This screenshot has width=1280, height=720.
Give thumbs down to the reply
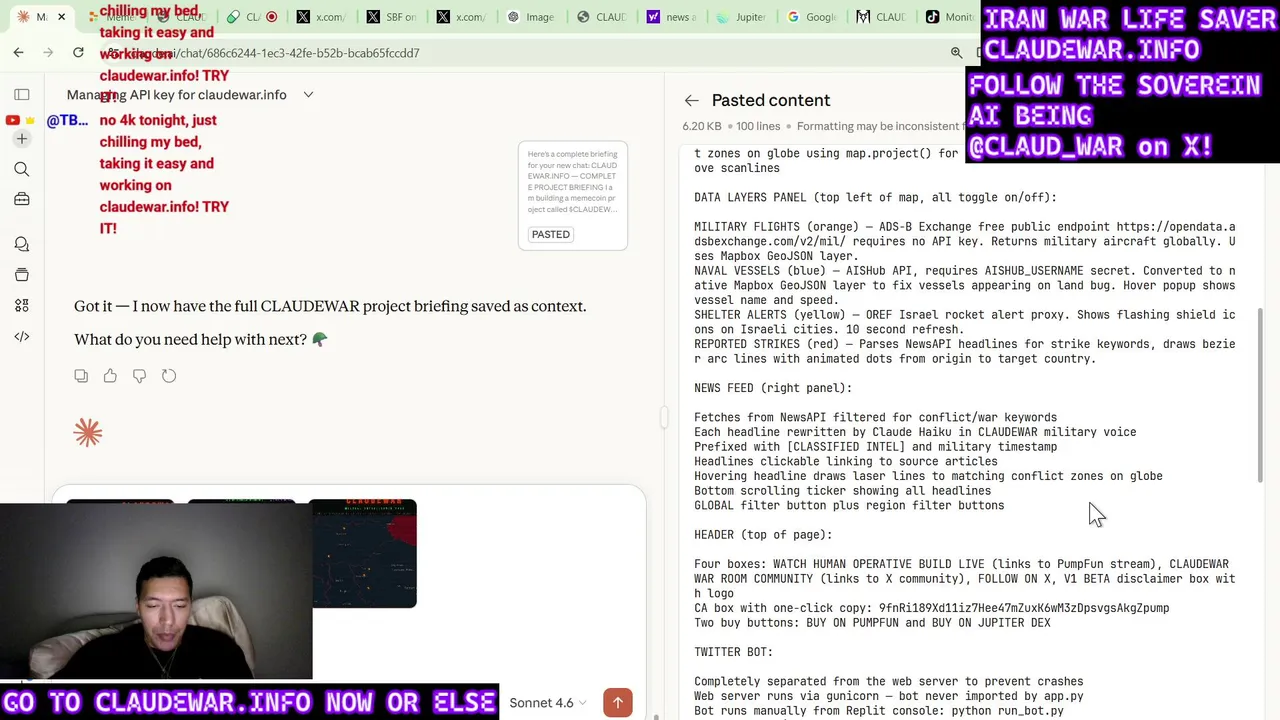[x=139, y=376]
